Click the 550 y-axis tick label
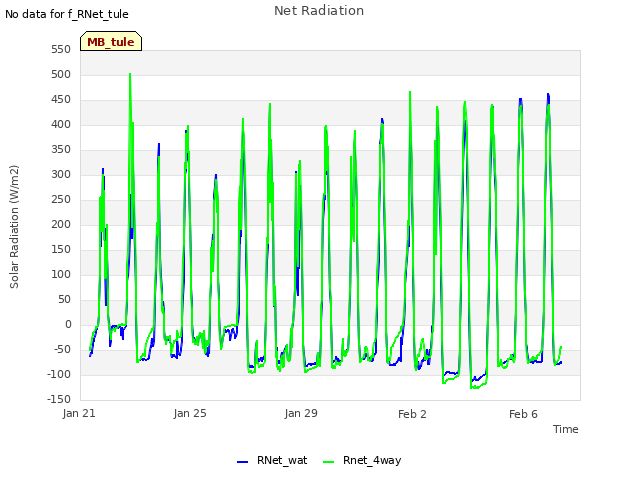640x480 pixels. click(61, 49)
